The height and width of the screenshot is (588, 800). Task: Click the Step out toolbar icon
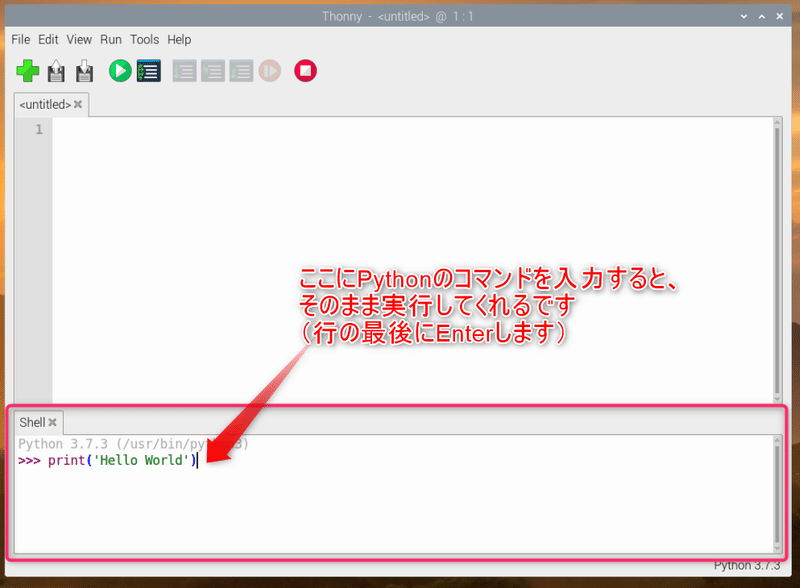[241, 71]
